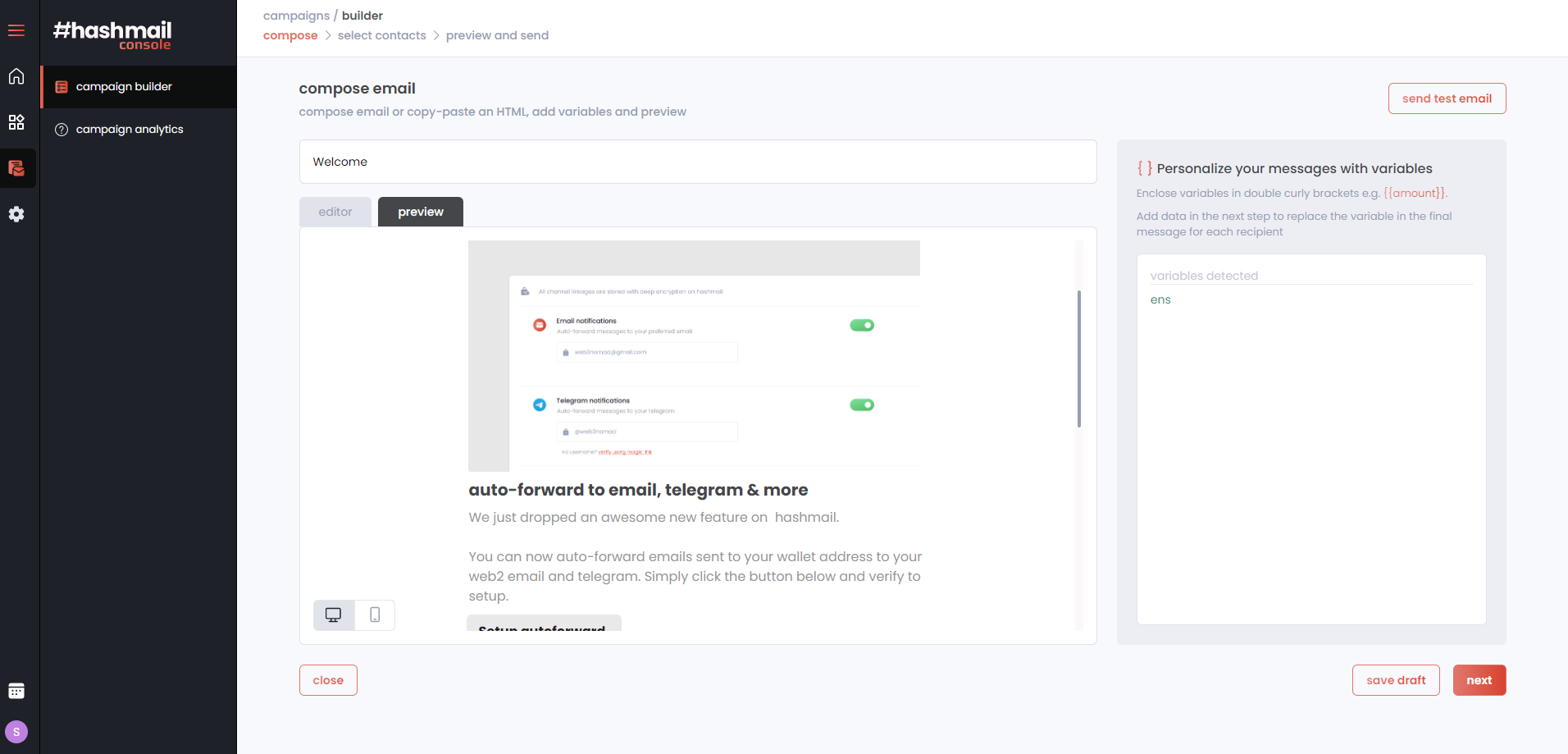This screenshot has width=1568, height=754.
Task: Click the Gmail address field in preview
Action: [x=647, y=353]
